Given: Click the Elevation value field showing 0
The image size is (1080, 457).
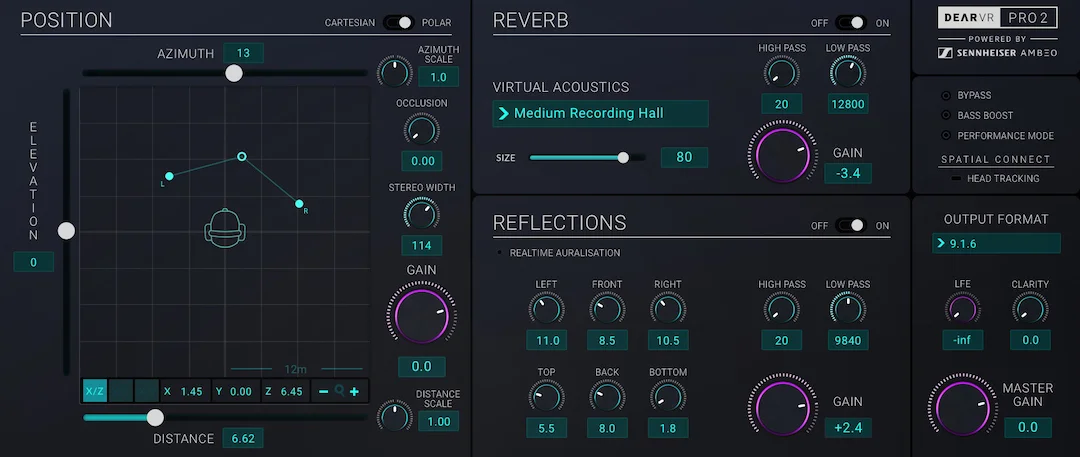Looking at the screenshot, I should coord(33,262).
